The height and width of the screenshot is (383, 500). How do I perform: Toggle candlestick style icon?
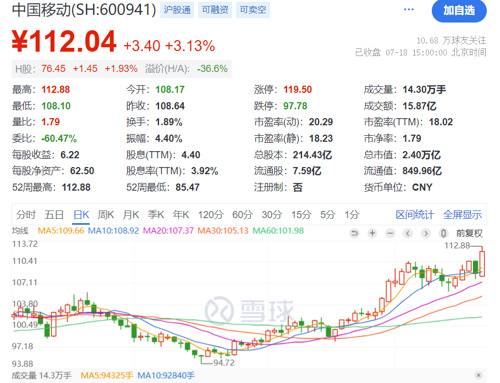443,233
